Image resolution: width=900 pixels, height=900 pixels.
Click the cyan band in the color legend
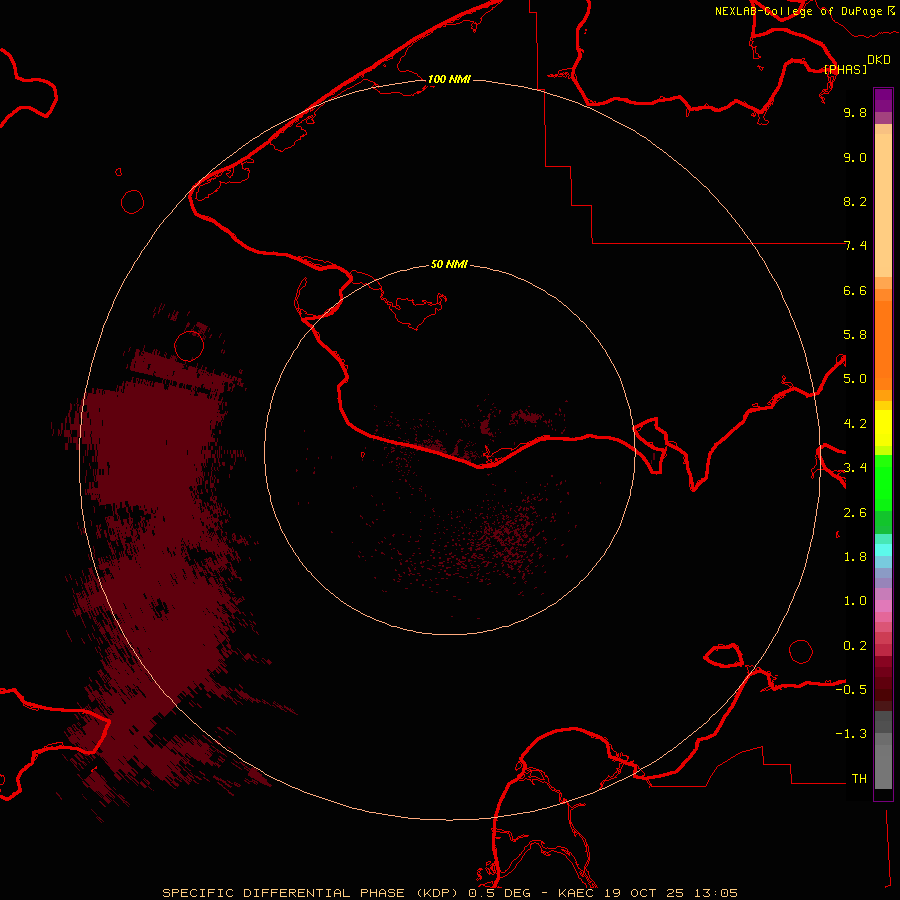[x=883, y=550]
